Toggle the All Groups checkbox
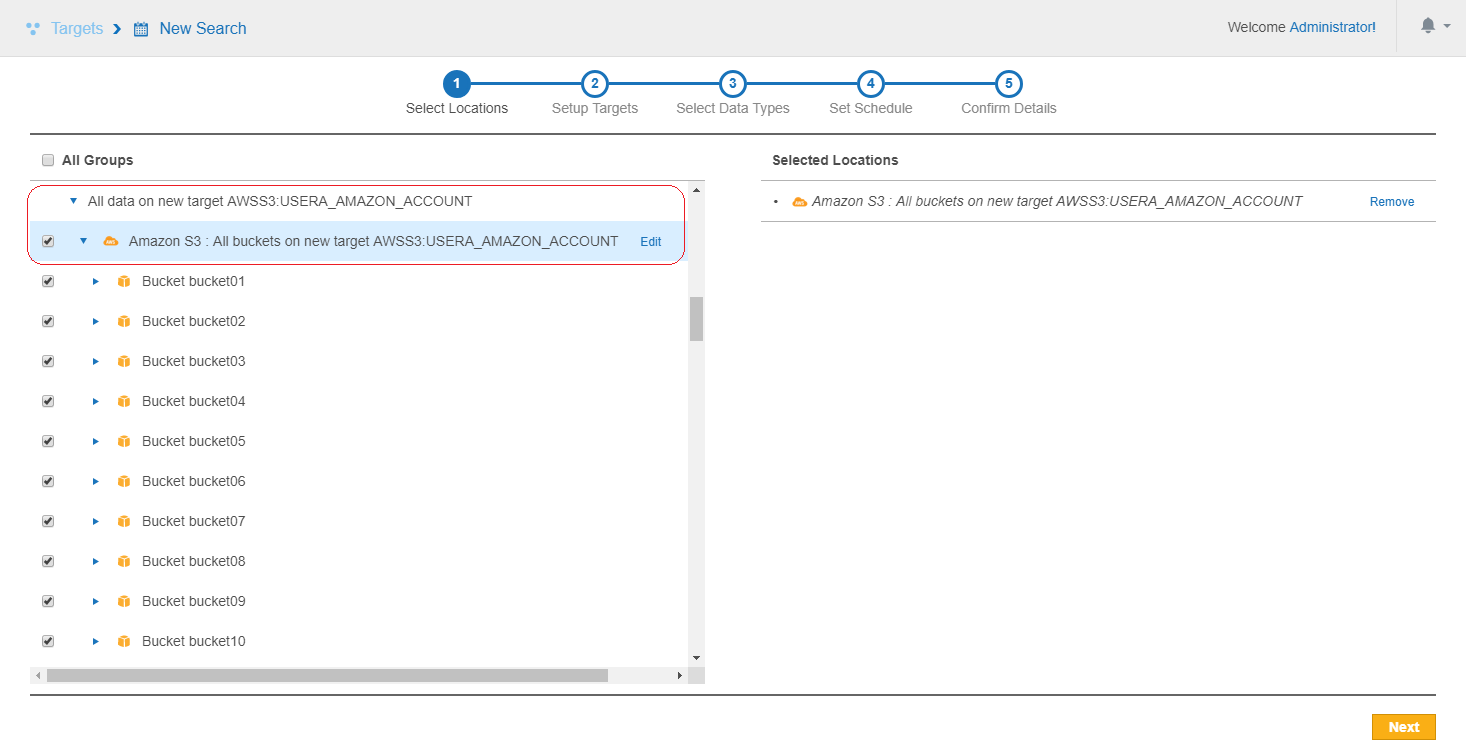The width and height of the screenshot is (1466, 749). pyautogui.click(x=48, y=160)
